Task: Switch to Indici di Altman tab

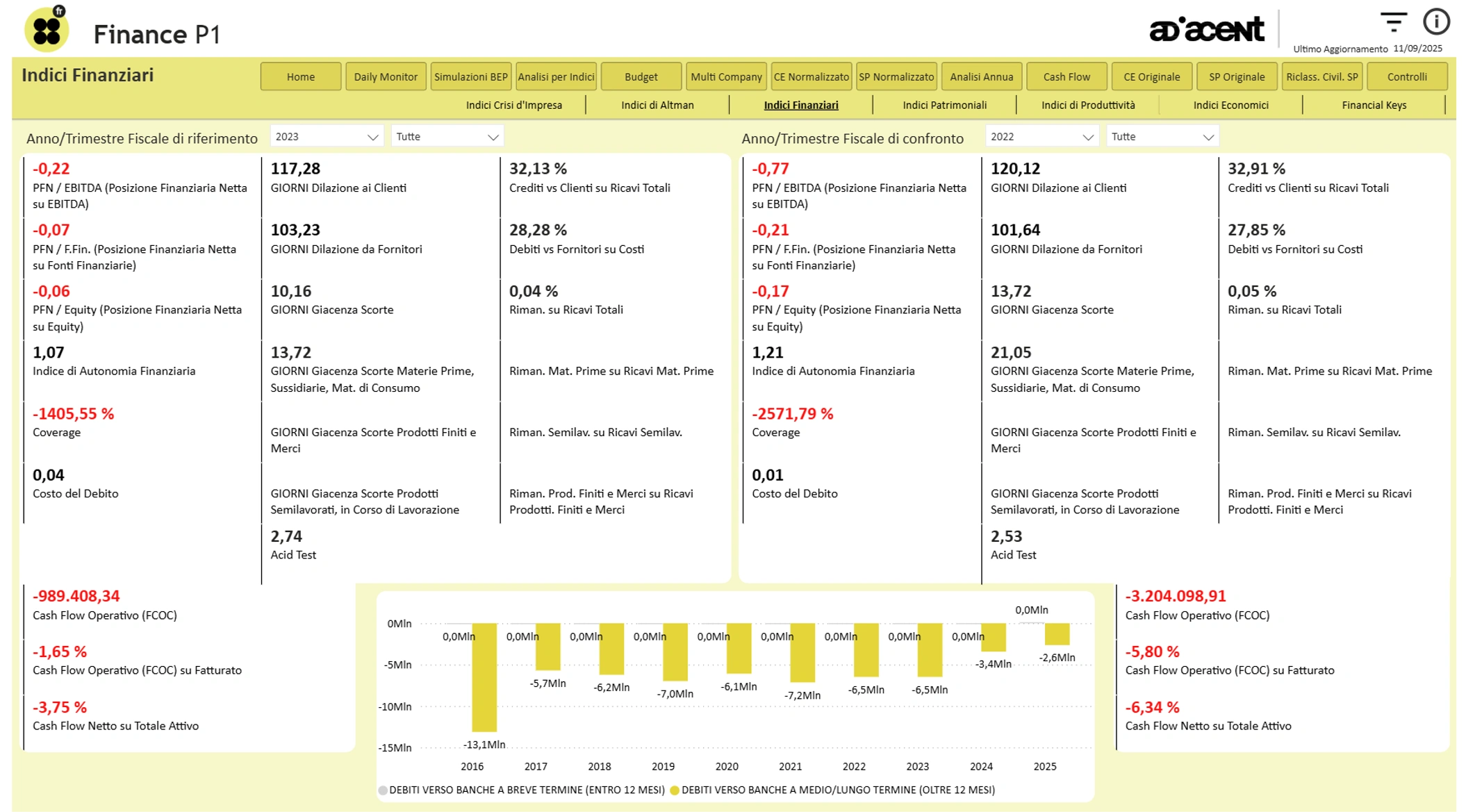Action: (x=657, y=105)
